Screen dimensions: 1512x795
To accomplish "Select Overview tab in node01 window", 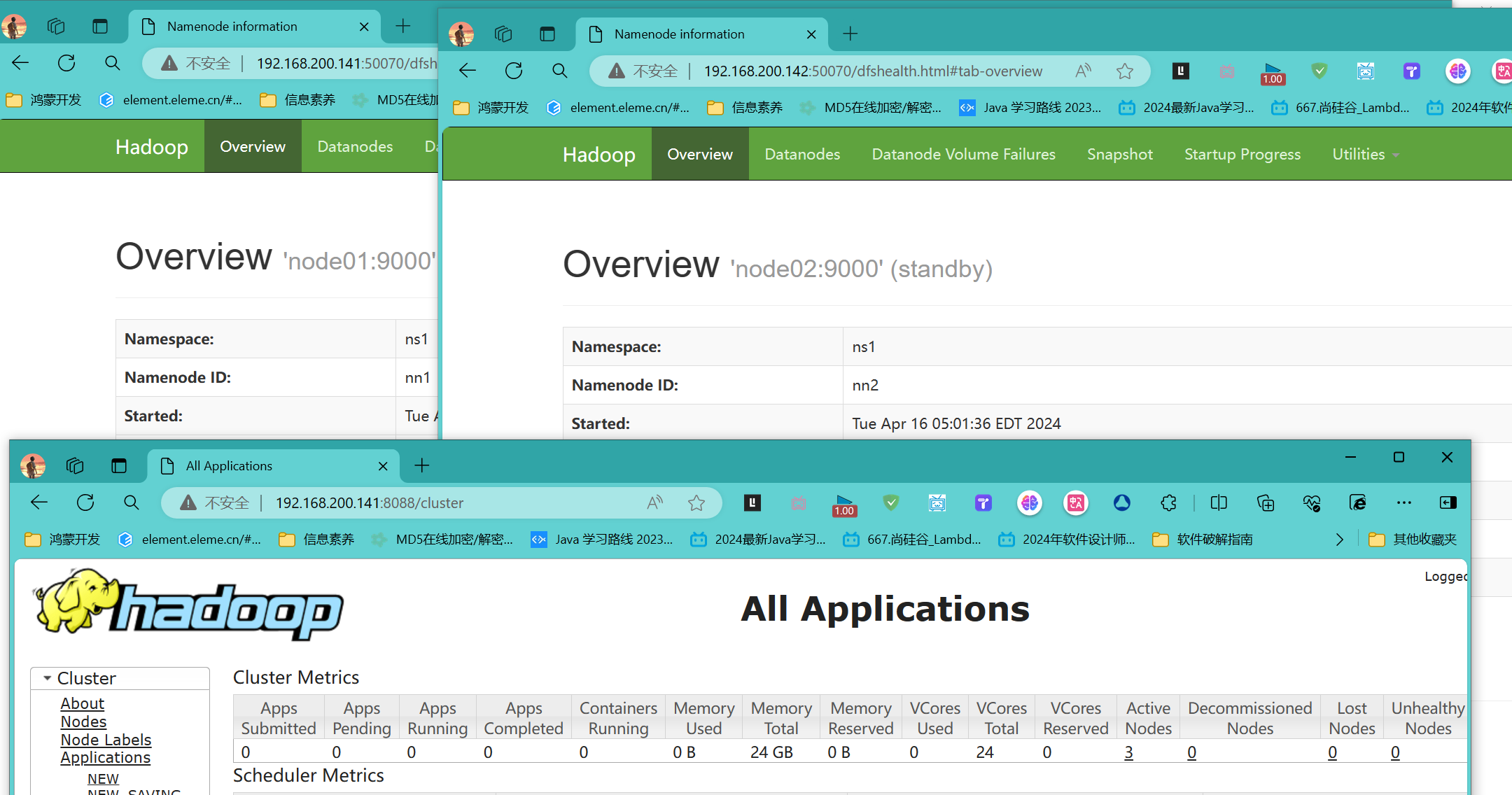I will click(253, 146).
